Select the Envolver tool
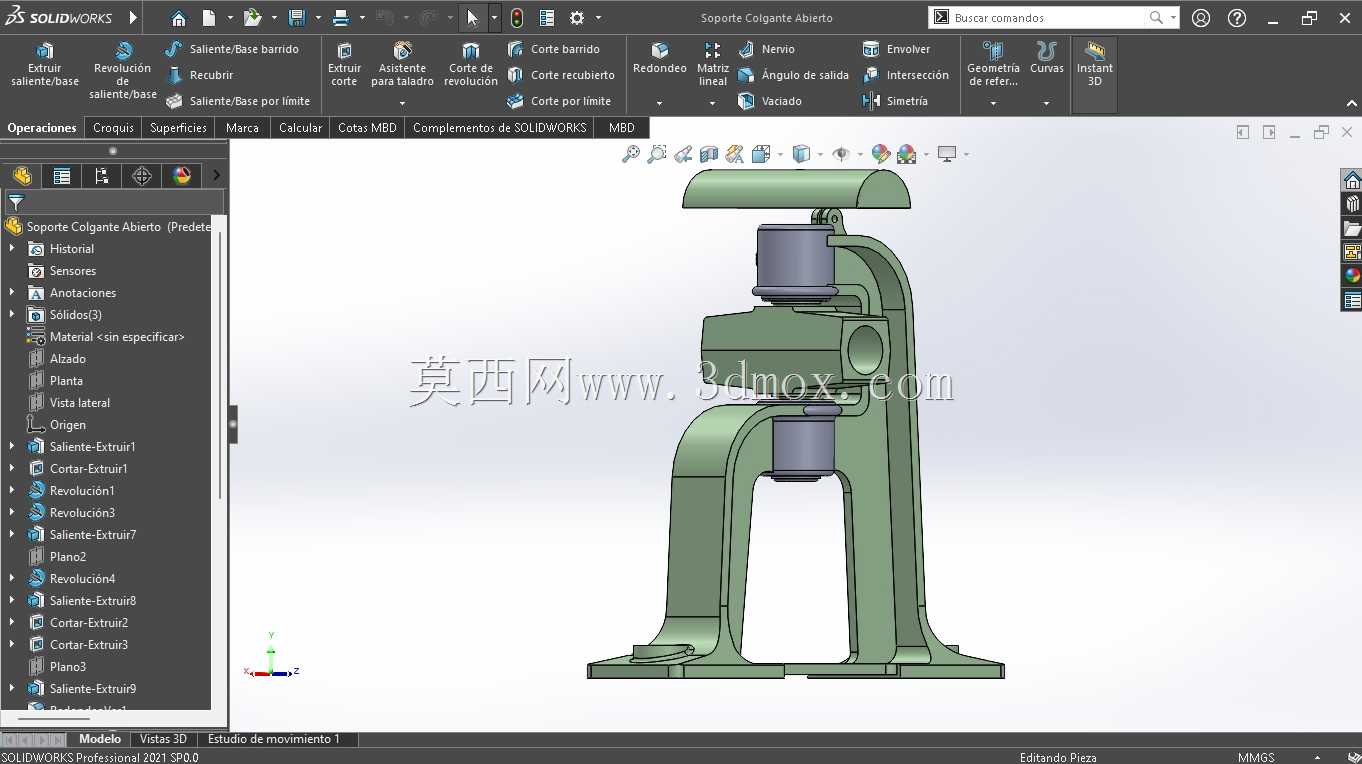 896,49
